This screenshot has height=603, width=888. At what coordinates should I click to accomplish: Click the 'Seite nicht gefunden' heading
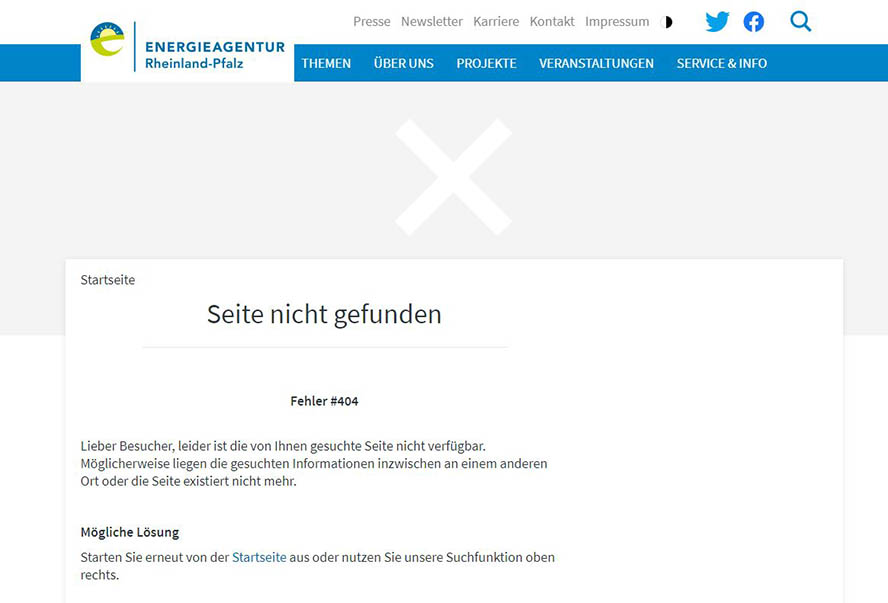coord(324,314)
